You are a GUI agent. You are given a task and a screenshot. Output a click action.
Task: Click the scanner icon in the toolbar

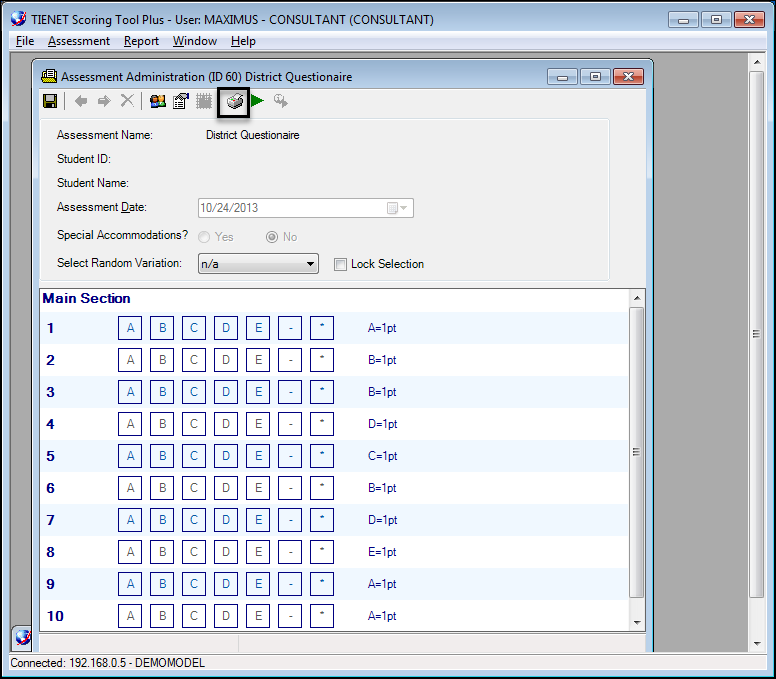(233, 101)
